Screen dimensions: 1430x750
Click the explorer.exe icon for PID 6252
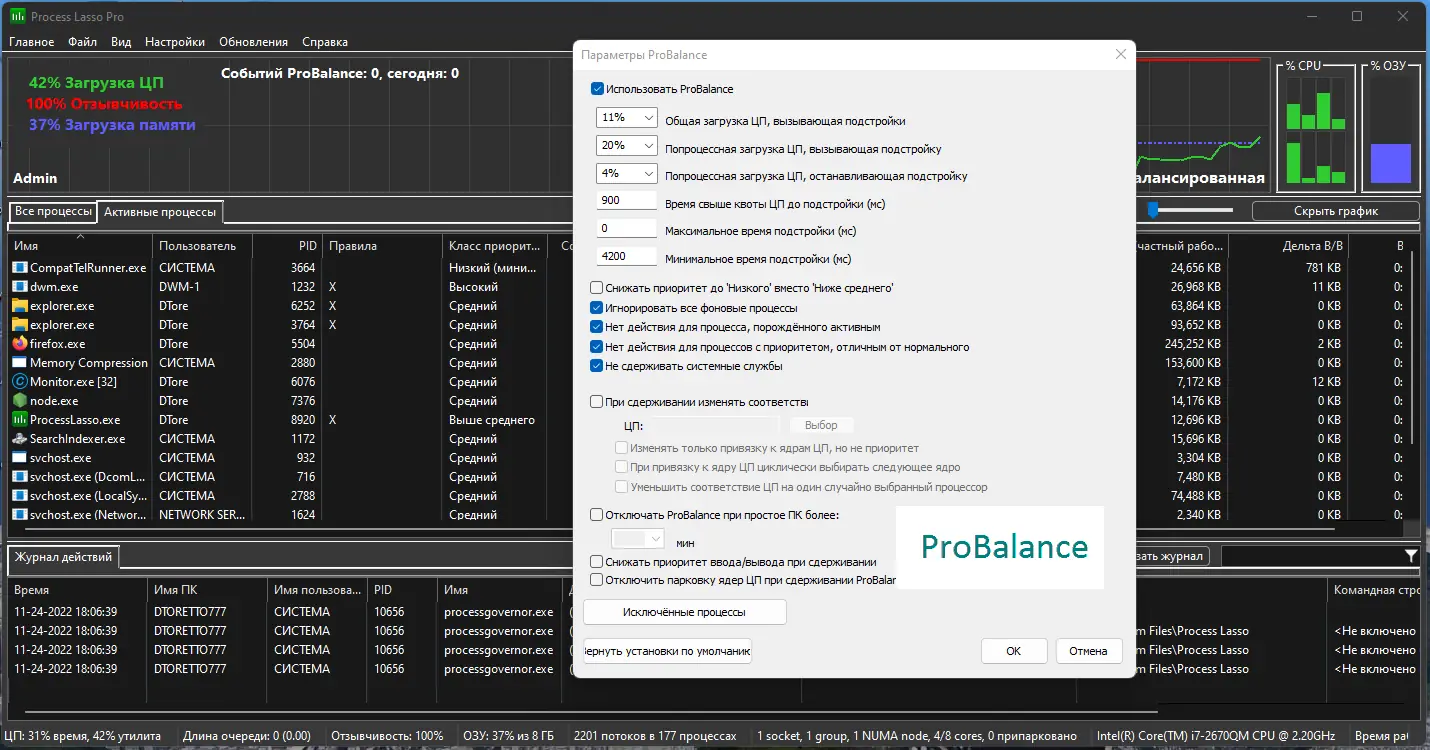pos(20,306)
